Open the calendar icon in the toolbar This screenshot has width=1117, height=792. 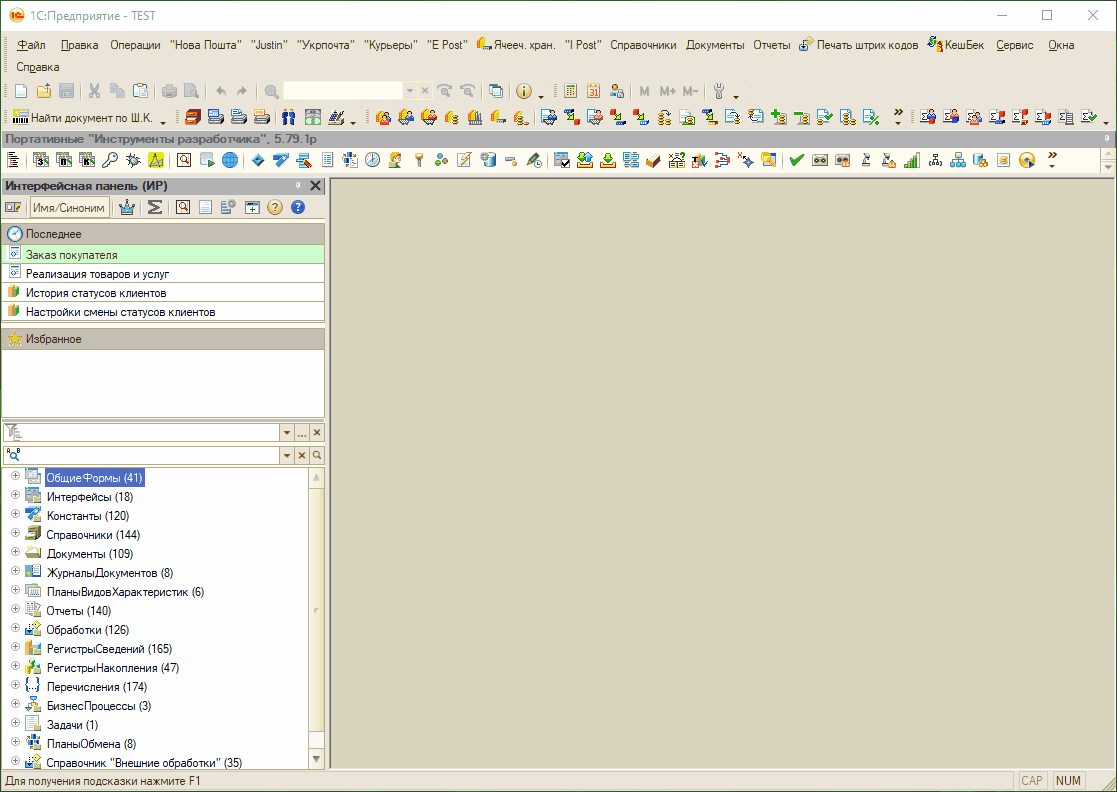click(x=594, y=91)
